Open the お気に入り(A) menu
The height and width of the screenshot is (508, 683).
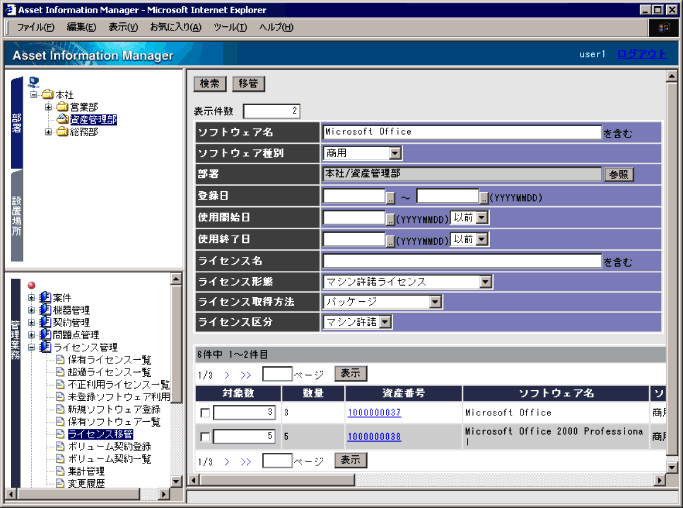(176, 27)
